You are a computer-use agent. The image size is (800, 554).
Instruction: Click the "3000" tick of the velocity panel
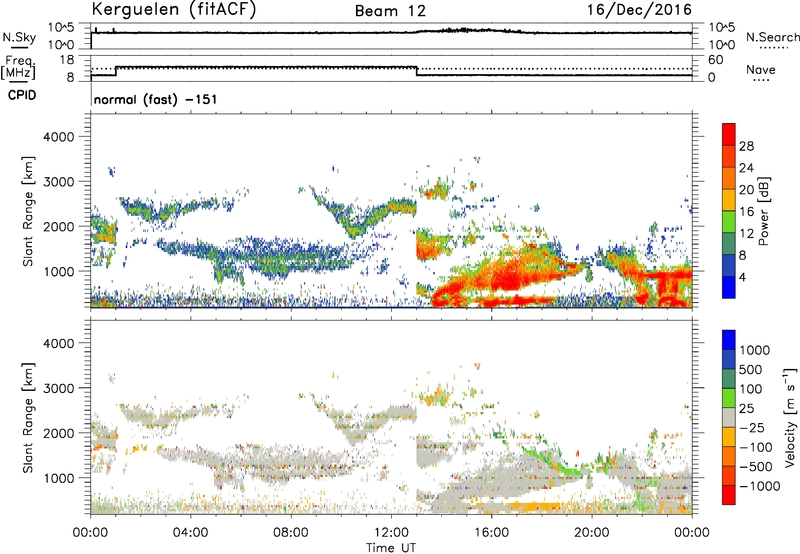click(58, 388)
